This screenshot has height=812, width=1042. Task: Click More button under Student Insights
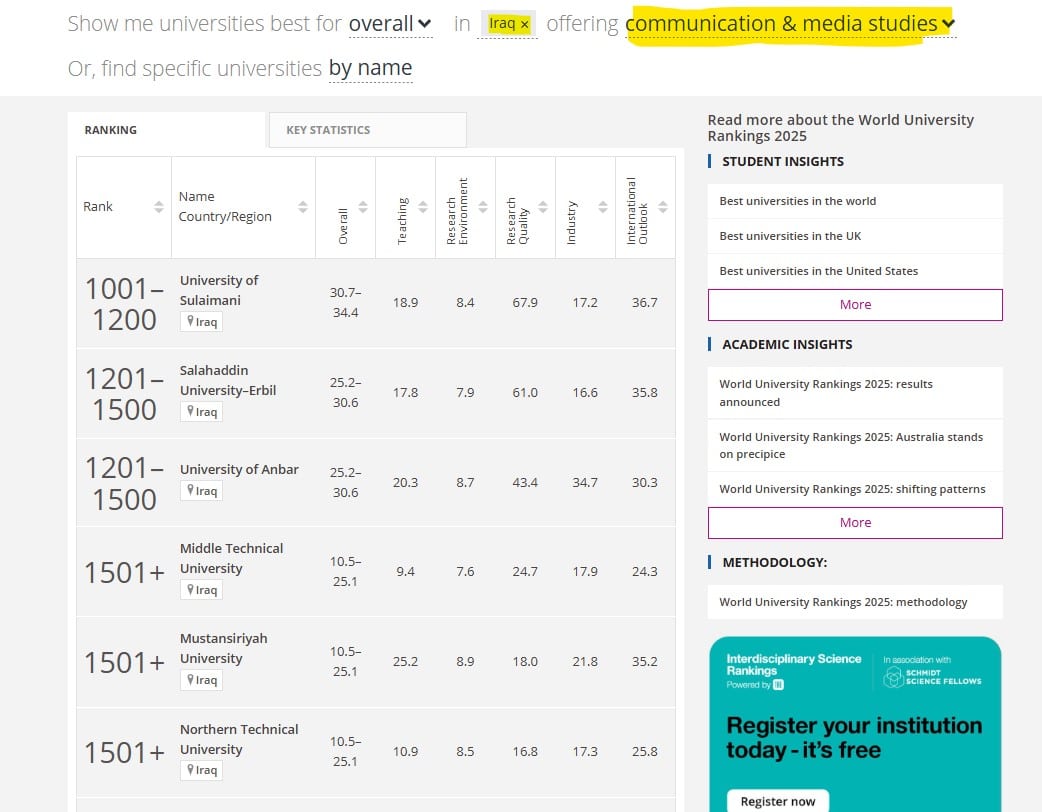click(x=855, y=305)
